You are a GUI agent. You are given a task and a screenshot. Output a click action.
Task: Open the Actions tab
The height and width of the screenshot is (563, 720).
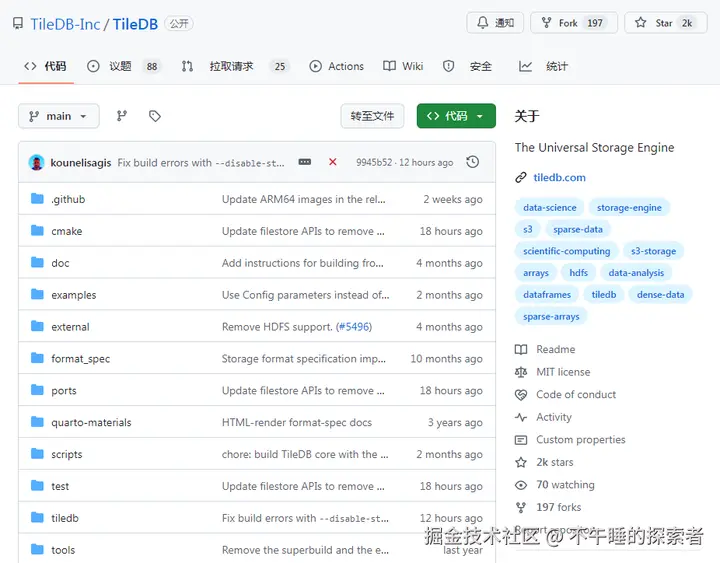pyautogui.click(x=337, y=67)
